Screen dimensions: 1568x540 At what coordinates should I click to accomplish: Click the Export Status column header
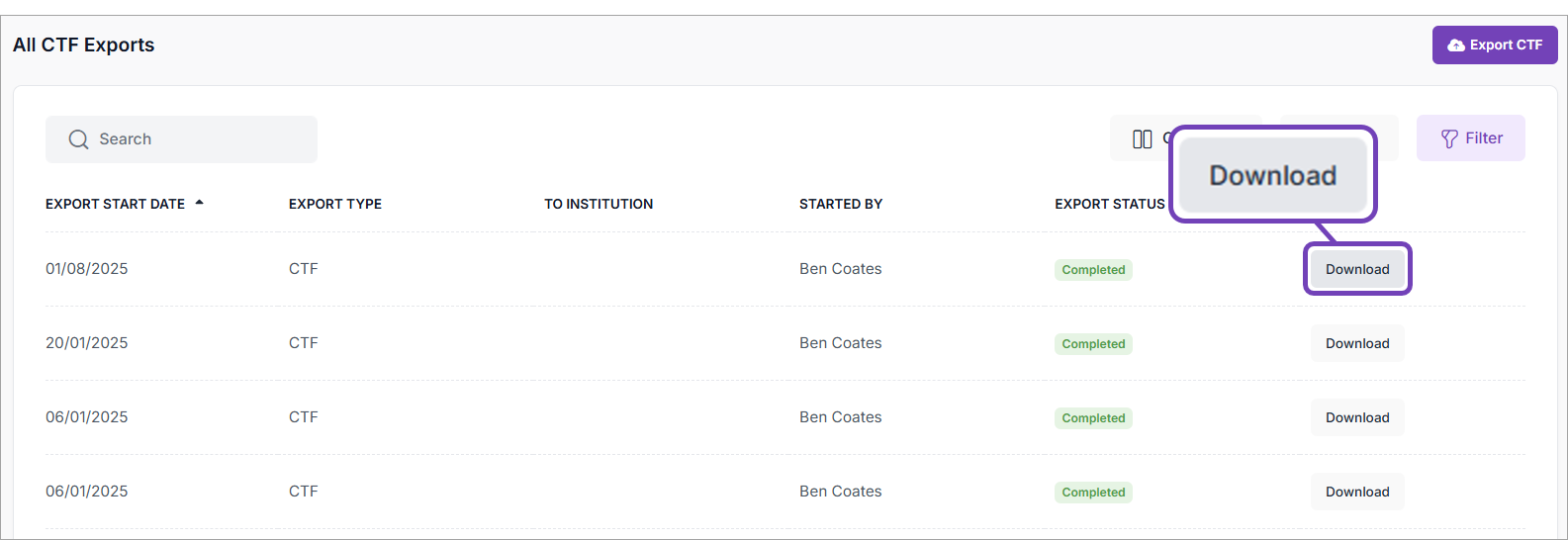1110,204
